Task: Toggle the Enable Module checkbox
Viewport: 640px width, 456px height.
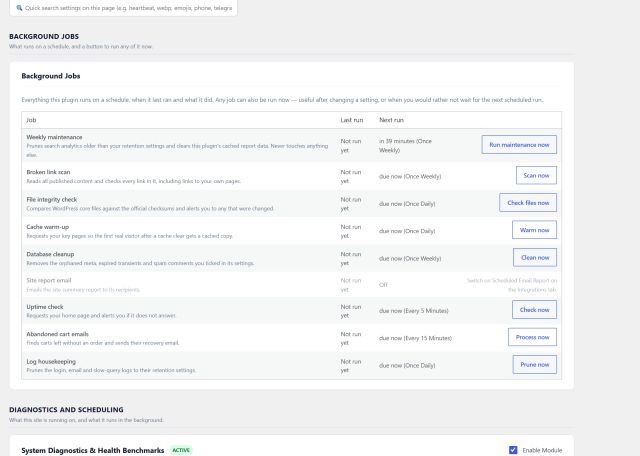Action: (x=513, y=450)
